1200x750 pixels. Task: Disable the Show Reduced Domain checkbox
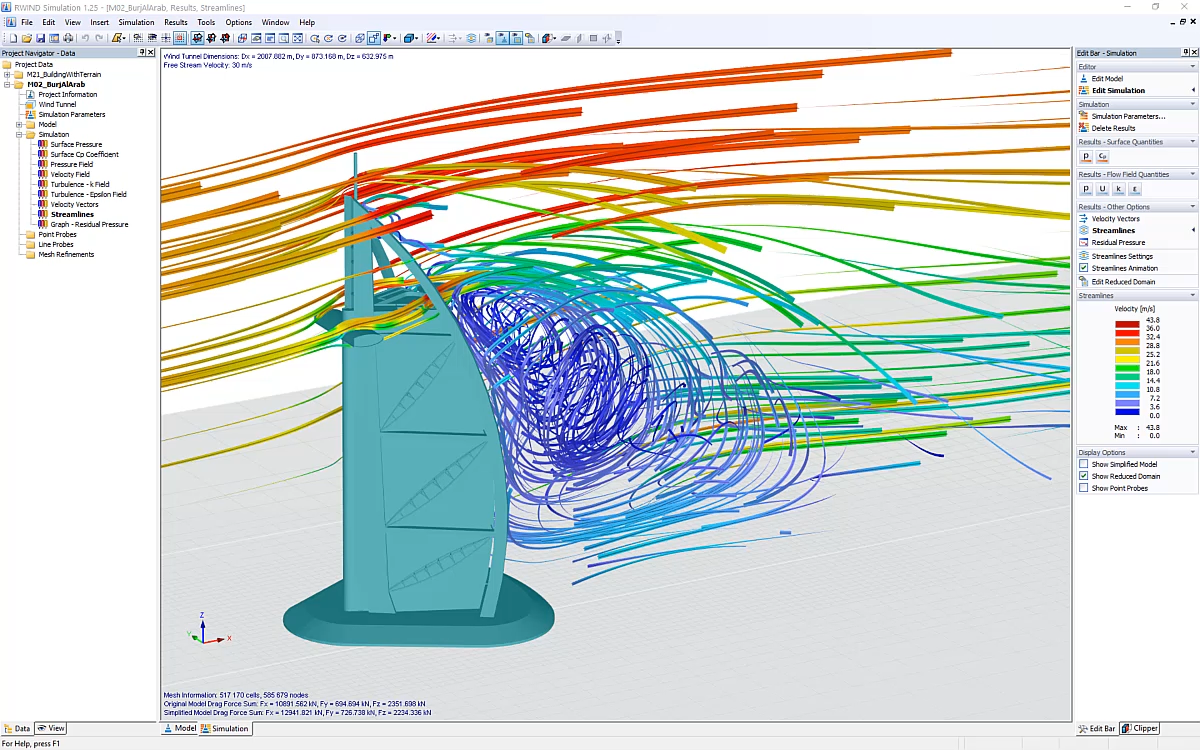point(1083,475)
